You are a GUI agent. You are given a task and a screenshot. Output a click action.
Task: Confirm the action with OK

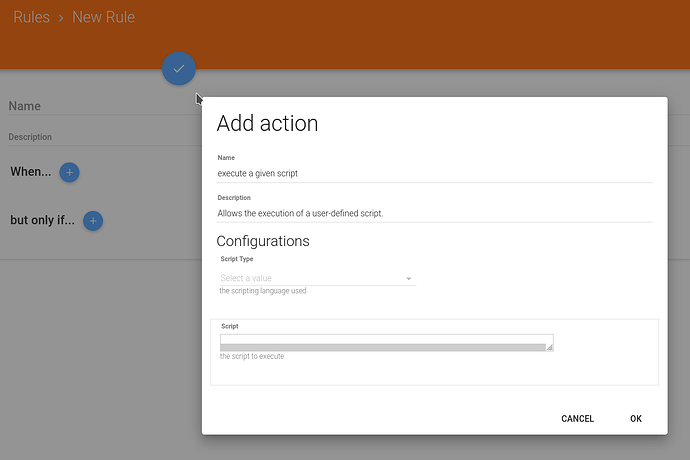[636, 419]
